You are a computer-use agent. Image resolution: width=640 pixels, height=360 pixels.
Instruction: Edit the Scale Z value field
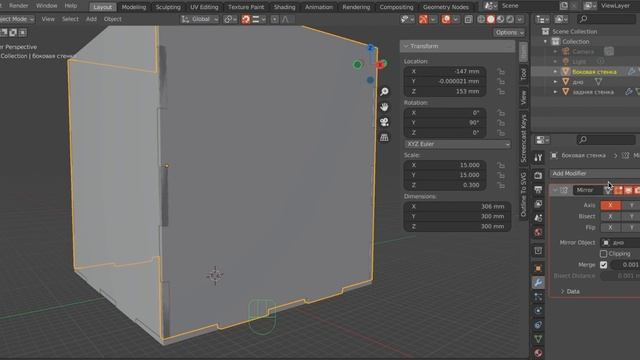point(445,185)
